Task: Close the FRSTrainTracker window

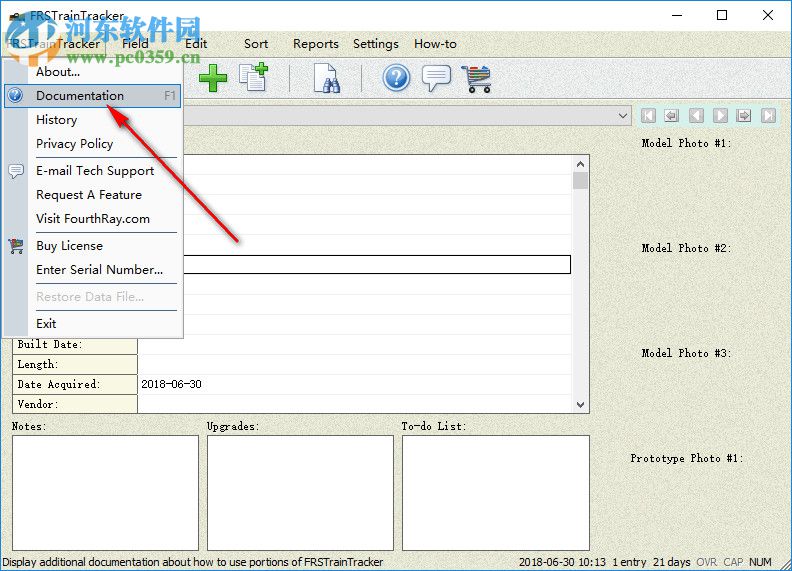Action: tap(768, 15)
